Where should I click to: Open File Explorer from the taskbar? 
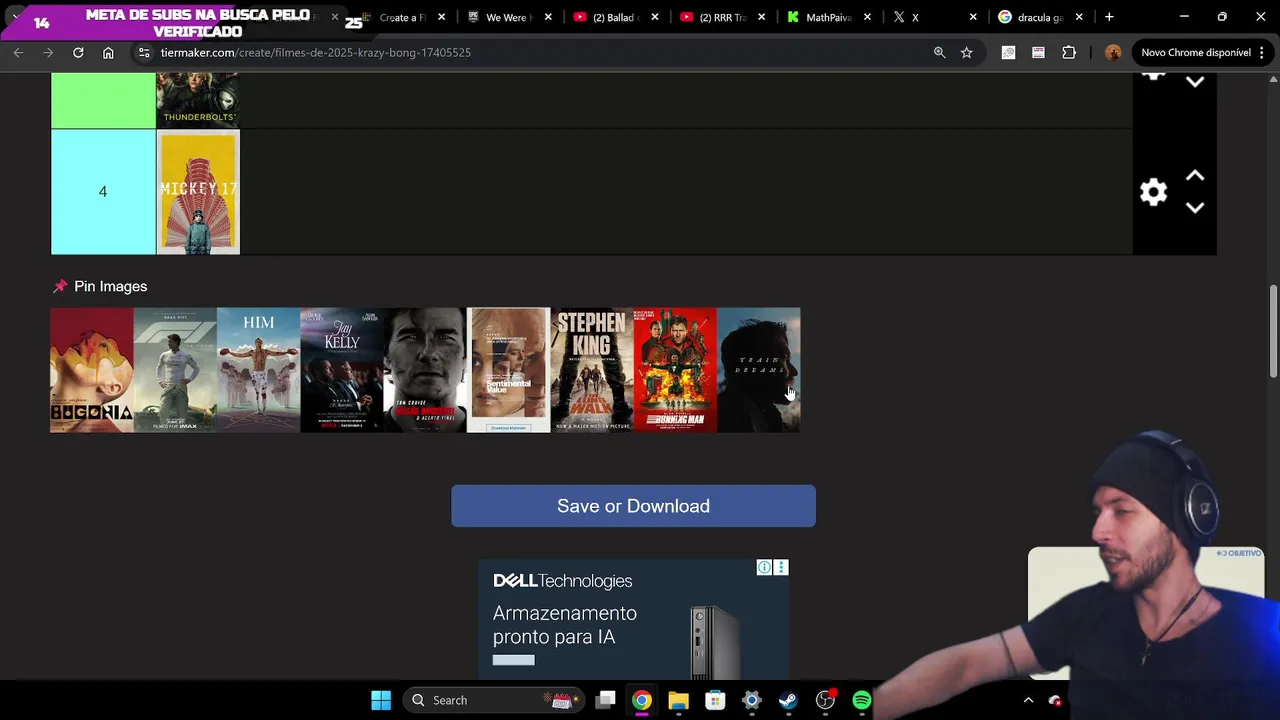coord(678,700)
